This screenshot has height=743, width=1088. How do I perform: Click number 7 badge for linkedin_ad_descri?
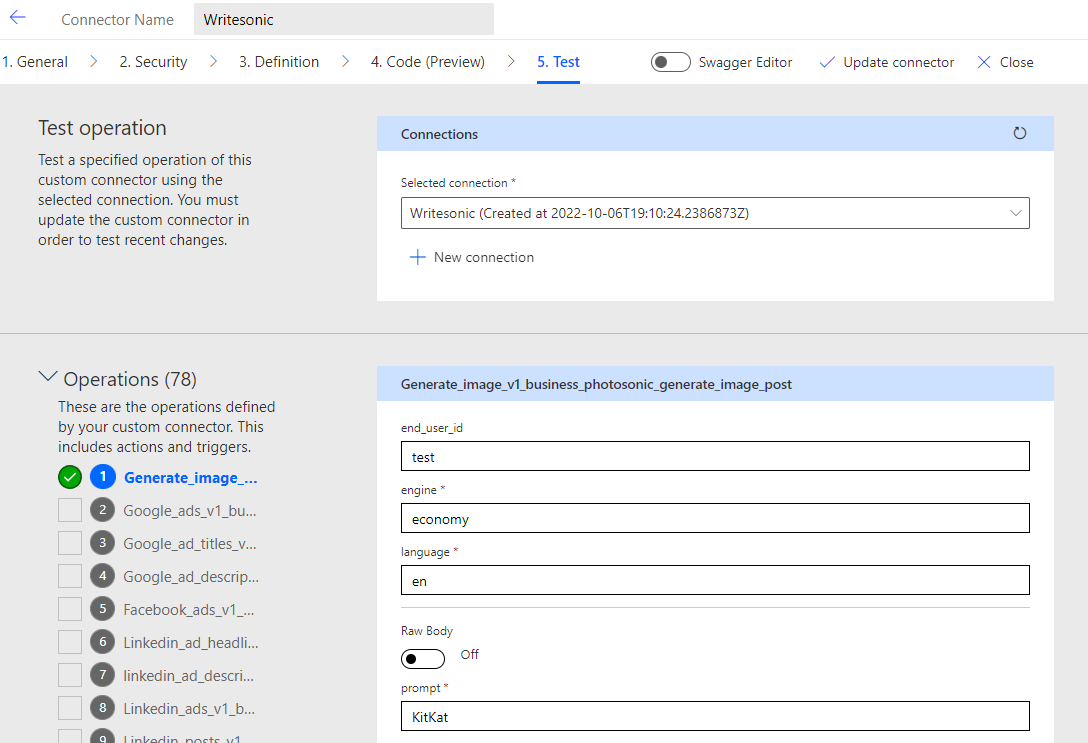pos(103,675)
